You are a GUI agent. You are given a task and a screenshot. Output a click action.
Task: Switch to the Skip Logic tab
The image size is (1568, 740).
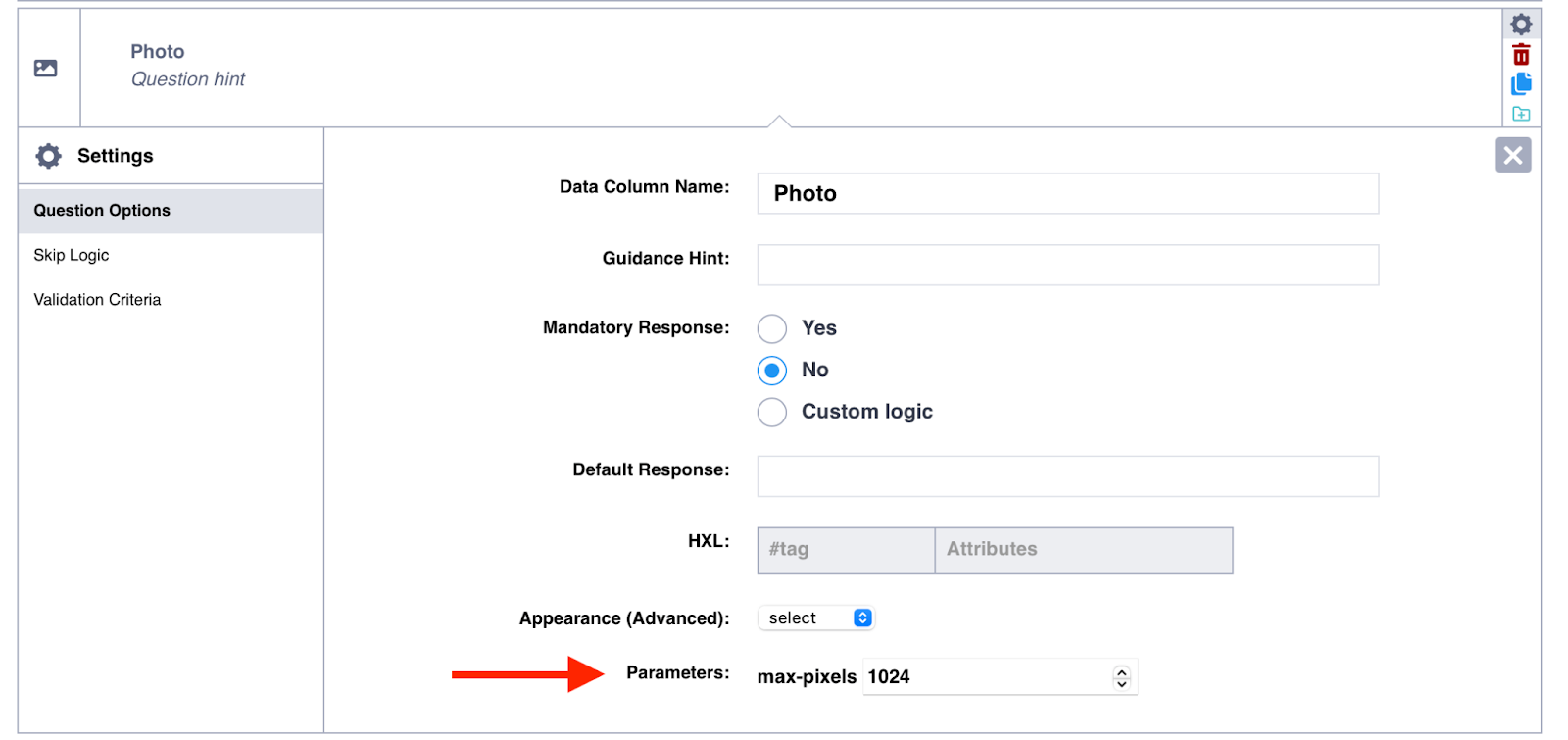pos(72,255)
